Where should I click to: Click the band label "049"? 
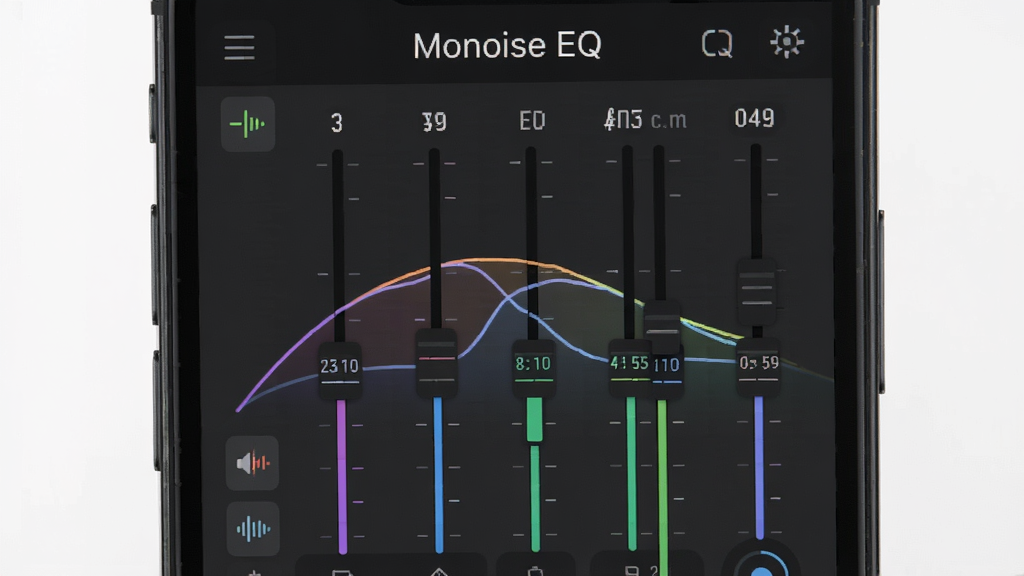tap(754, 118)
